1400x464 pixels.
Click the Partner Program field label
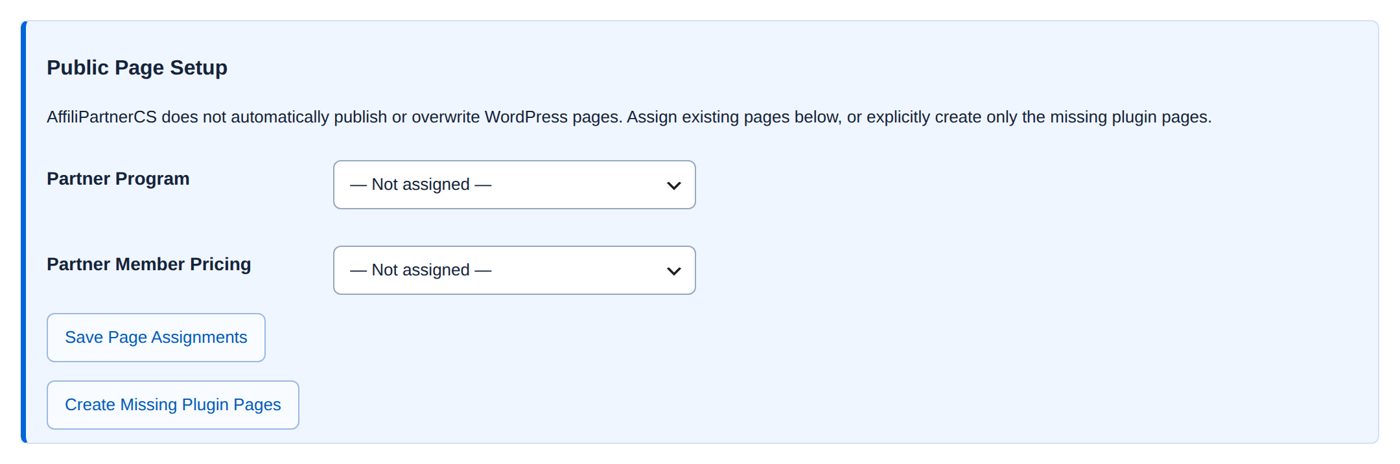118,179
